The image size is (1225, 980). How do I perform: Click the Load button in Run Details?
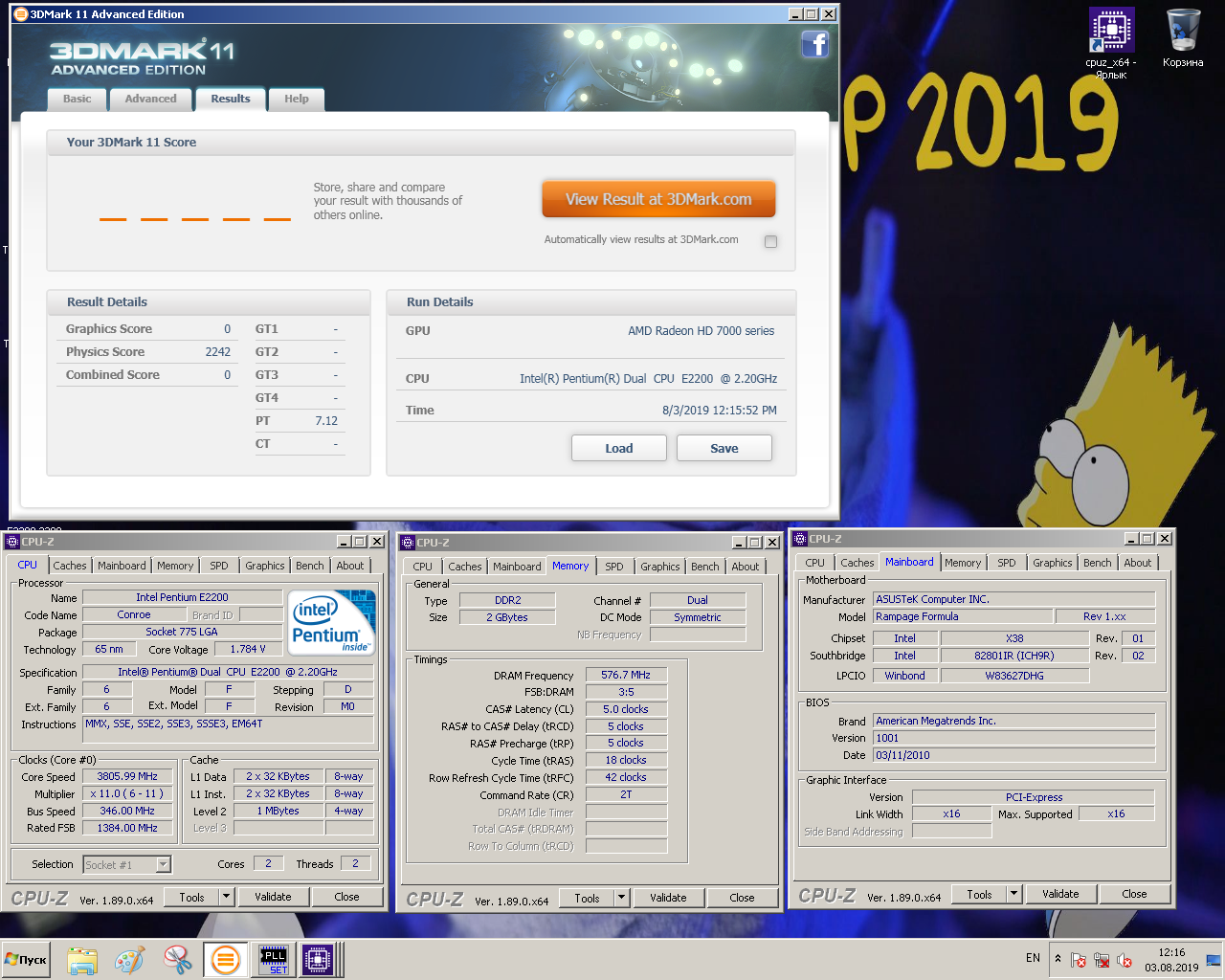click(619, 448)
